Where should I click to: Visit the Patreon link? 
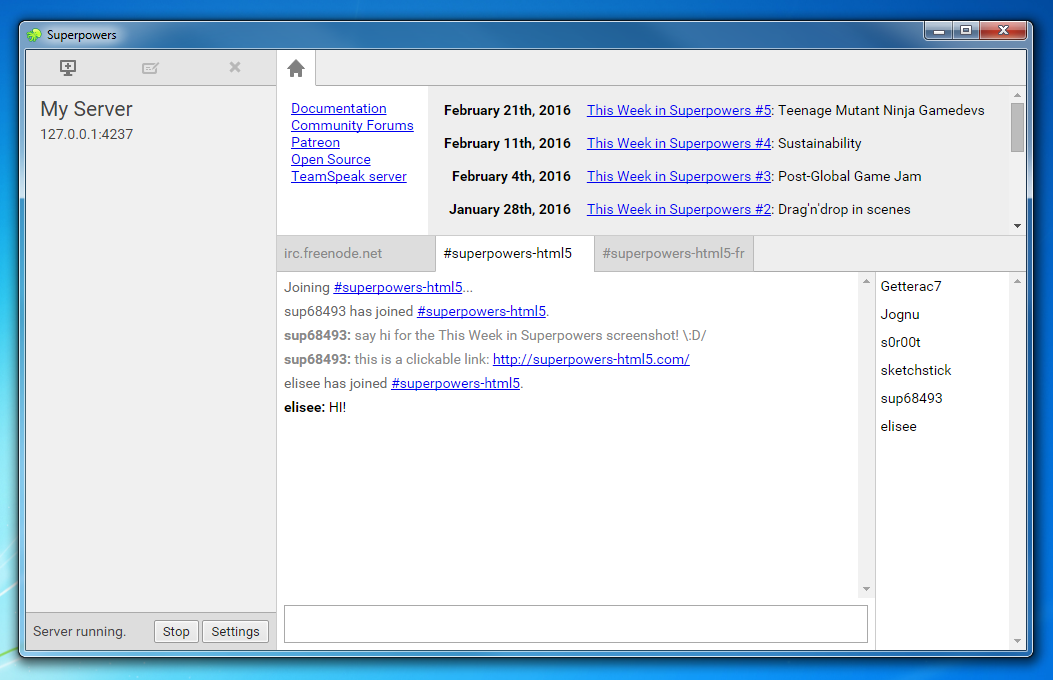pos(315,142)
